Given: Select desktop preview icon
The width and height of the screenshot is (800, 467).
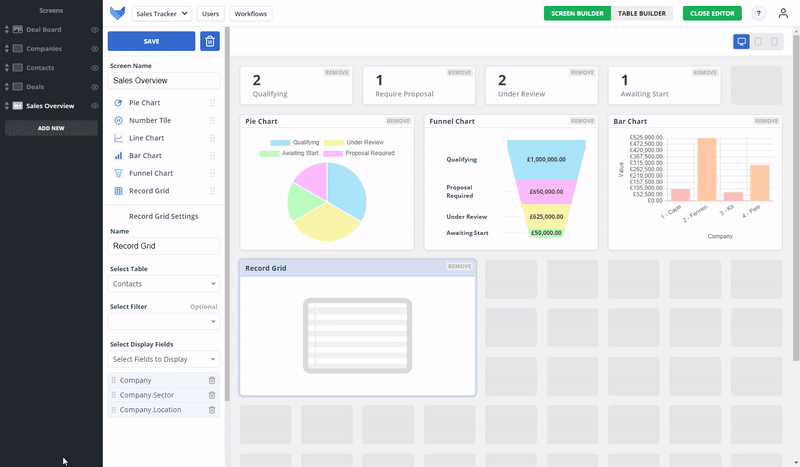Looking at the screenshot, I should (741, 41).
